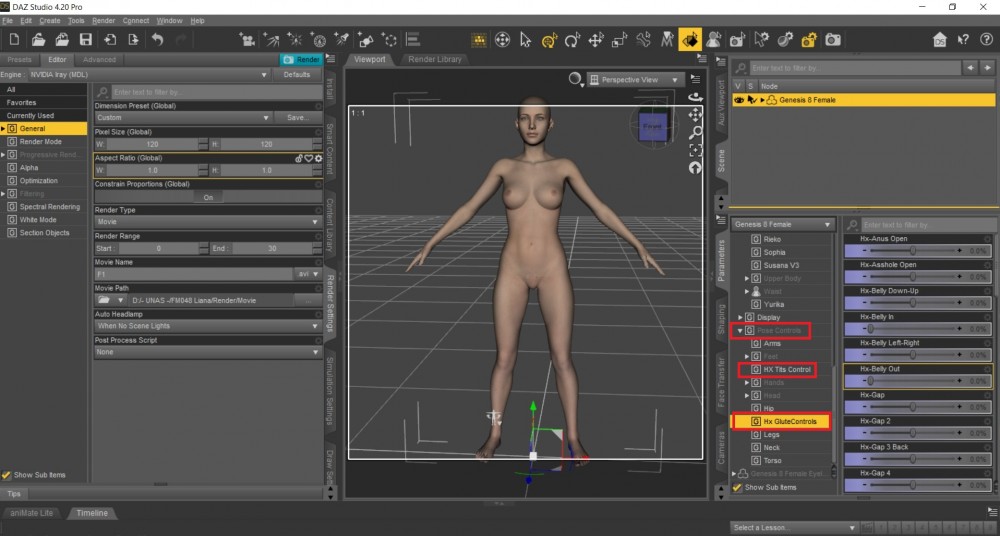Select the Scale tool icon
Viewport: 1000px width, 536px height.
point(620,40)
